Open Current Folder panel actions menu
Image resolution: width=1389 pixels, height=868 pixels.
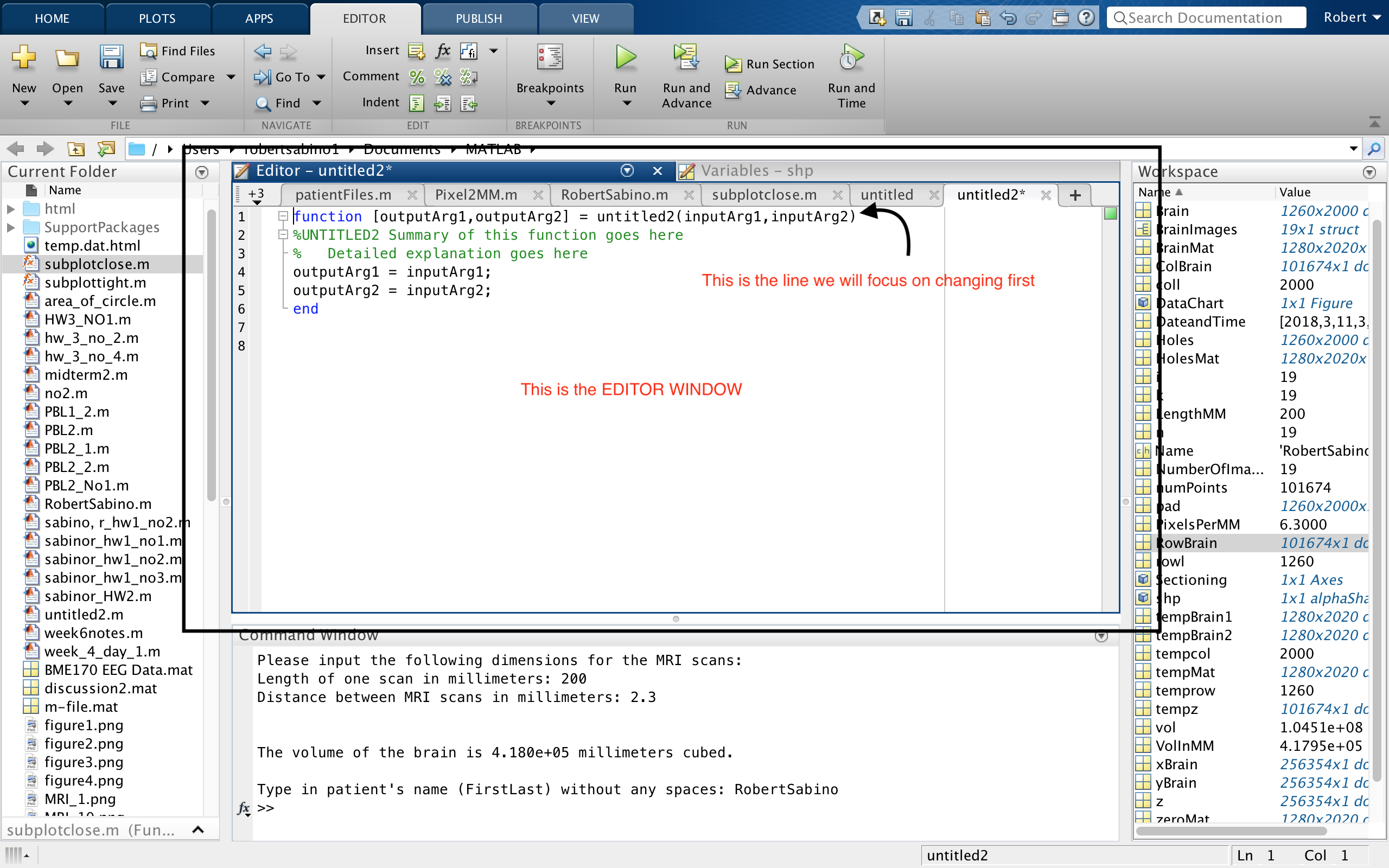[201, 172]
